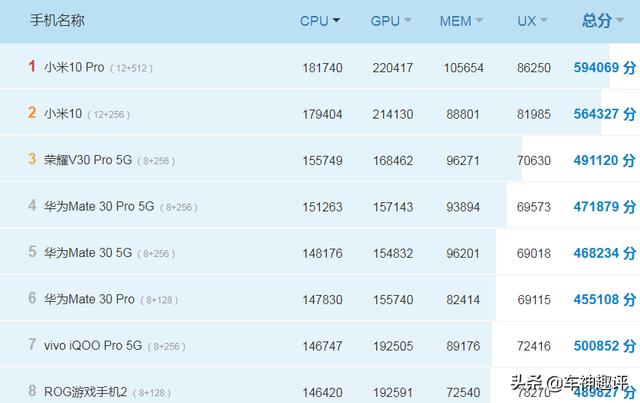Open the 华为Mate 30 Pro 8+128 entry
640x403 pixels.
tap(88, 299)
